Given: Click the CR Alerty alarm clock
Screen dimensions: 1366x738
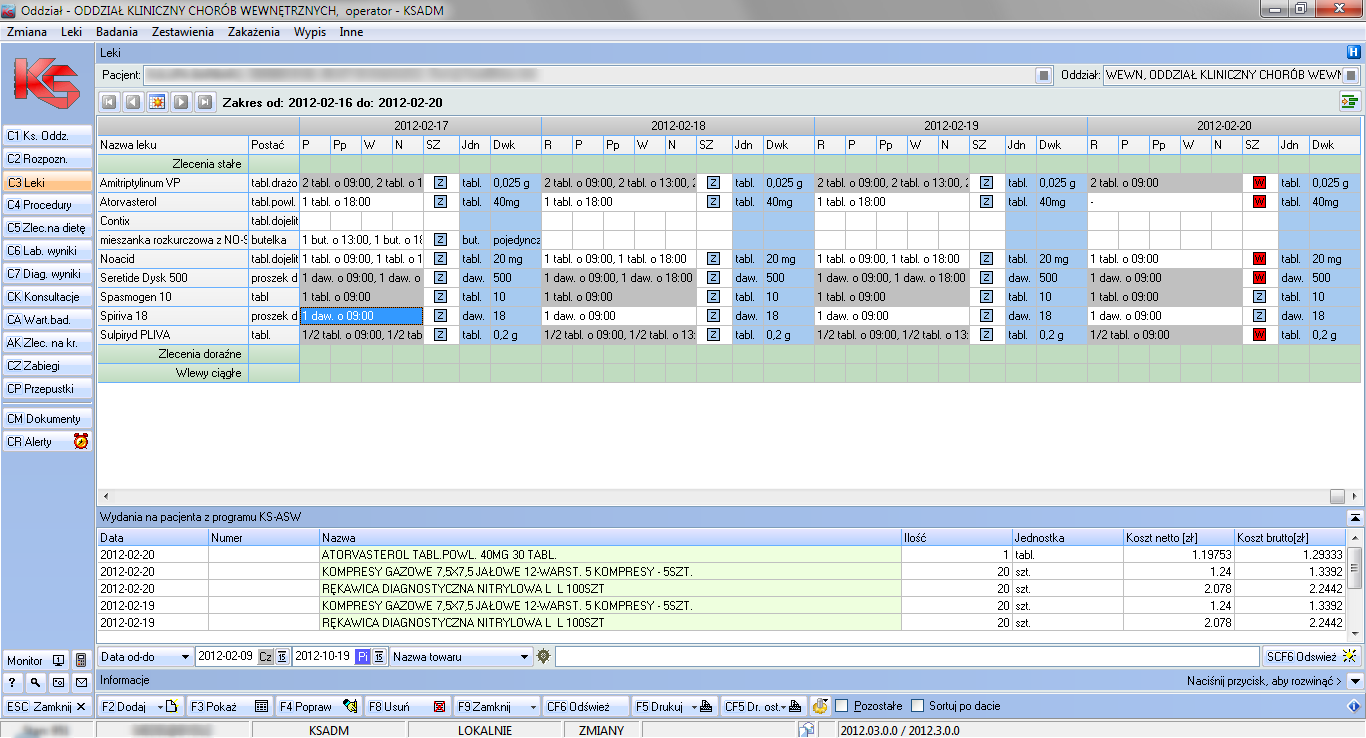Looking at the screenshot, I should coord(81,441).
